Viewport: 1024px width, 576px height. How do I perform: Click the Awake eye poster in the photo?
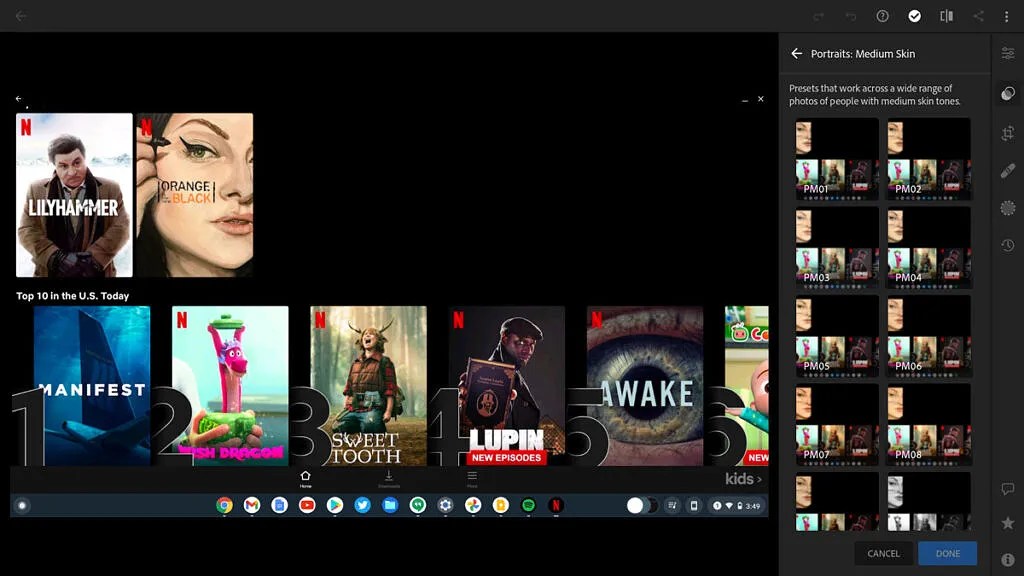645,386
